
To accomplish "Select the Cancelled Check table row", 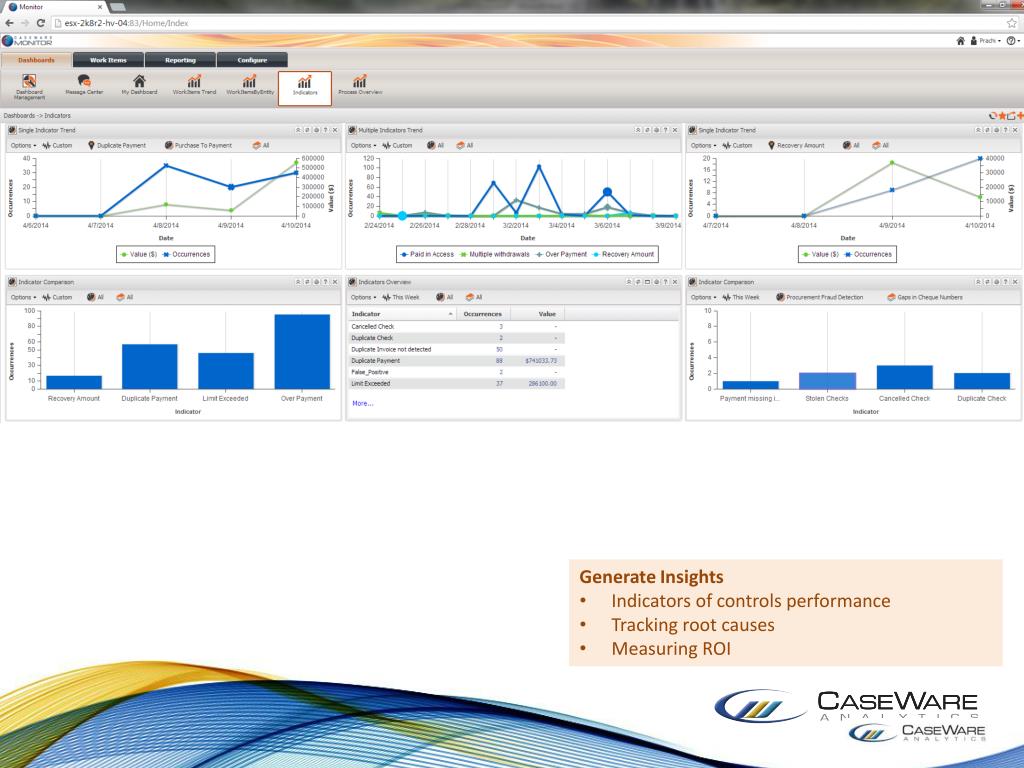I will 456,327.
